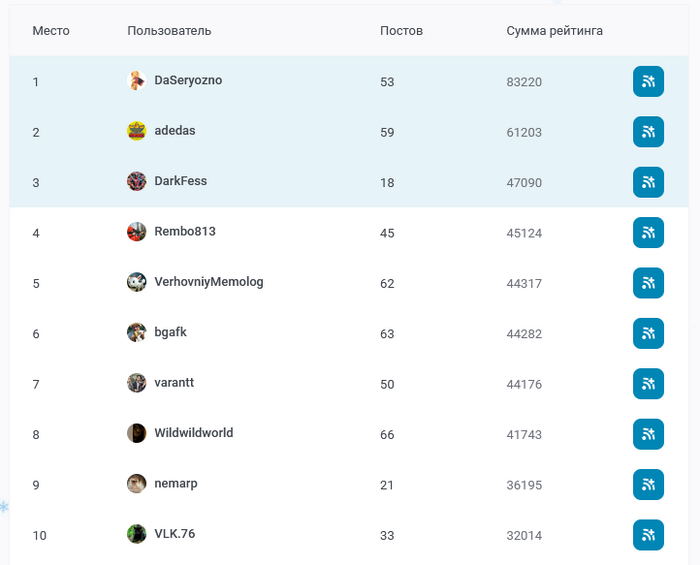Open DaSeryozno avatar

[x=137, y=80]
